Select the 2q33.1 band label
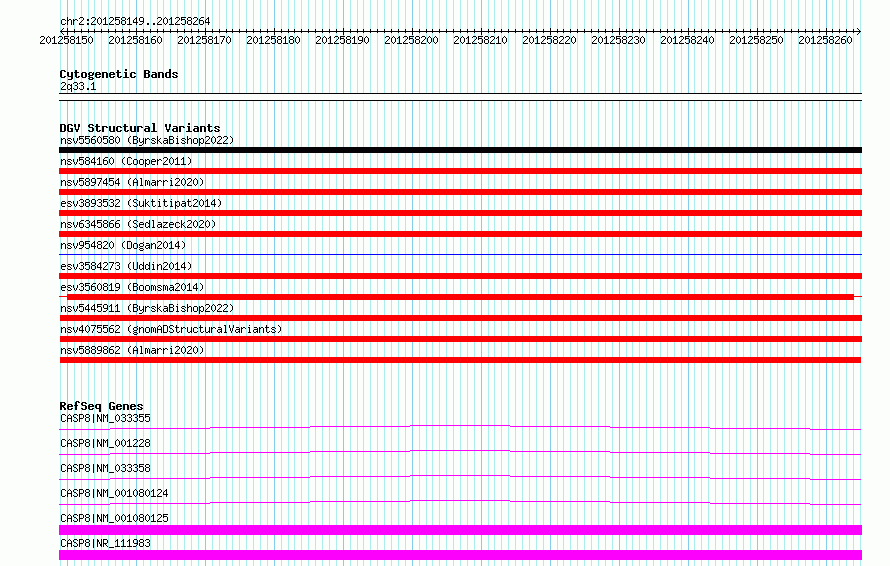890x566 pixels. pyautogui.click(x=78, y=86)
